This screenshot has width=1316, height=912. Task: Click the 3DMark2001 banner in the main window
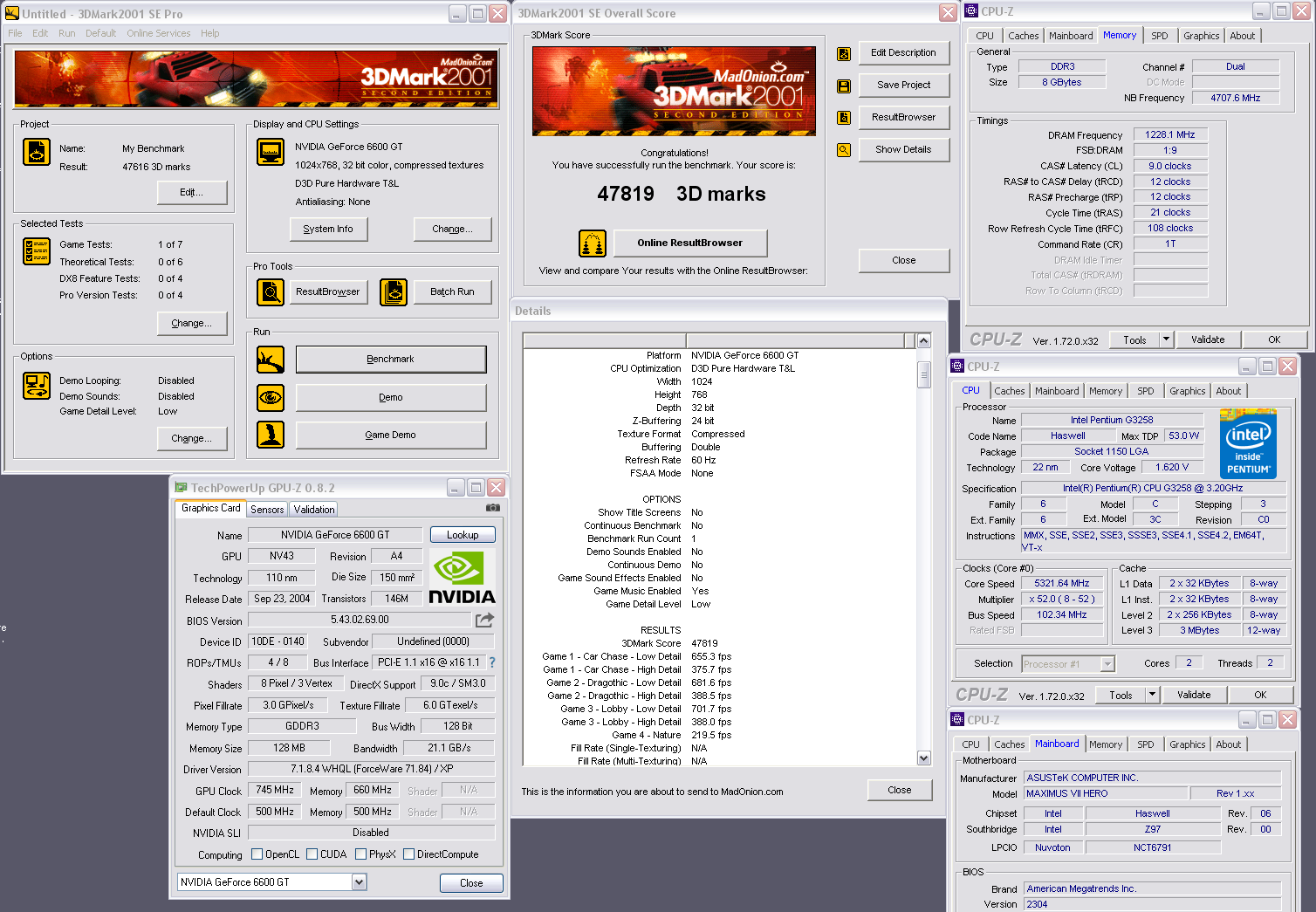[x=257, y=79]
